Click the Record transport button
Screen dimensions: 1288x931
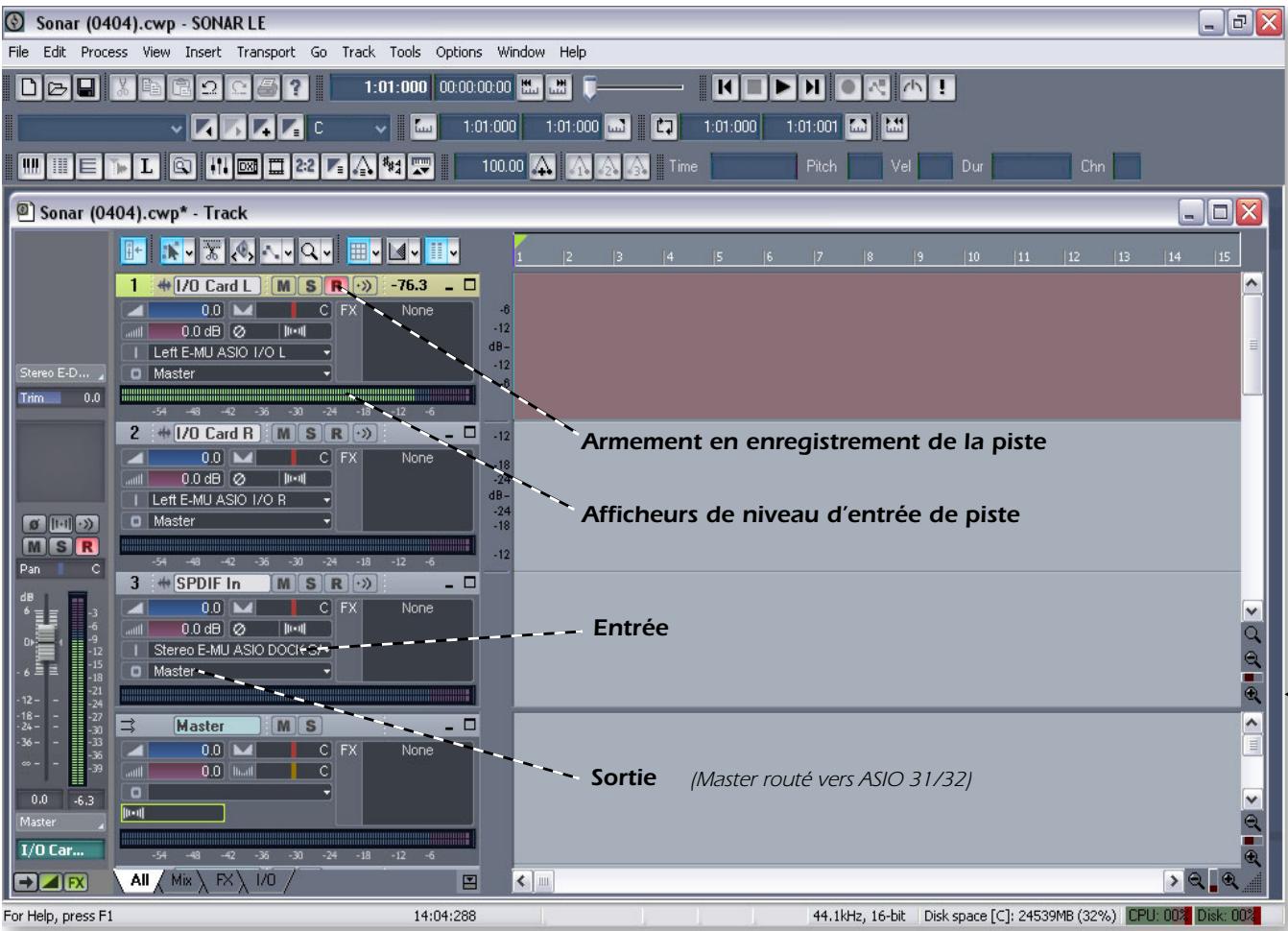[x=847, y=88]
